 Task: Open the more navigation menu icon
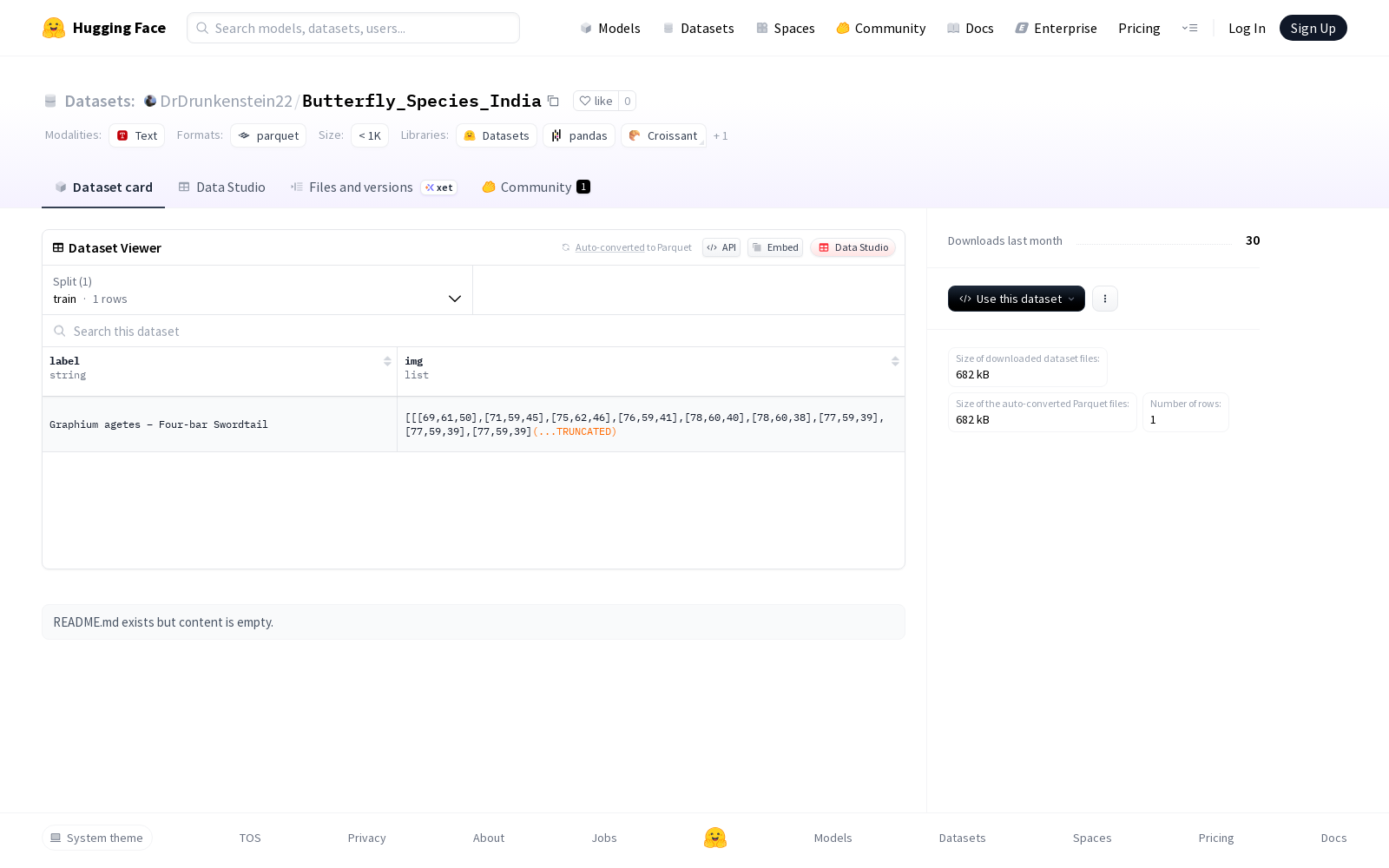pyautogui.click(x=1189, y=28)
